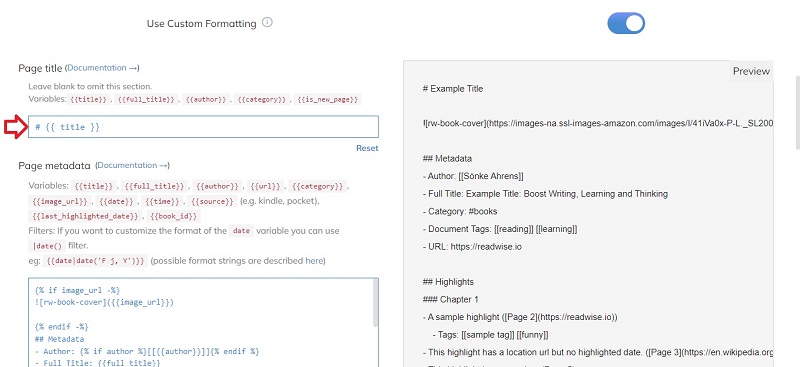
Task: Click the Preview label in the preview panel
Action: coord(751,71)
